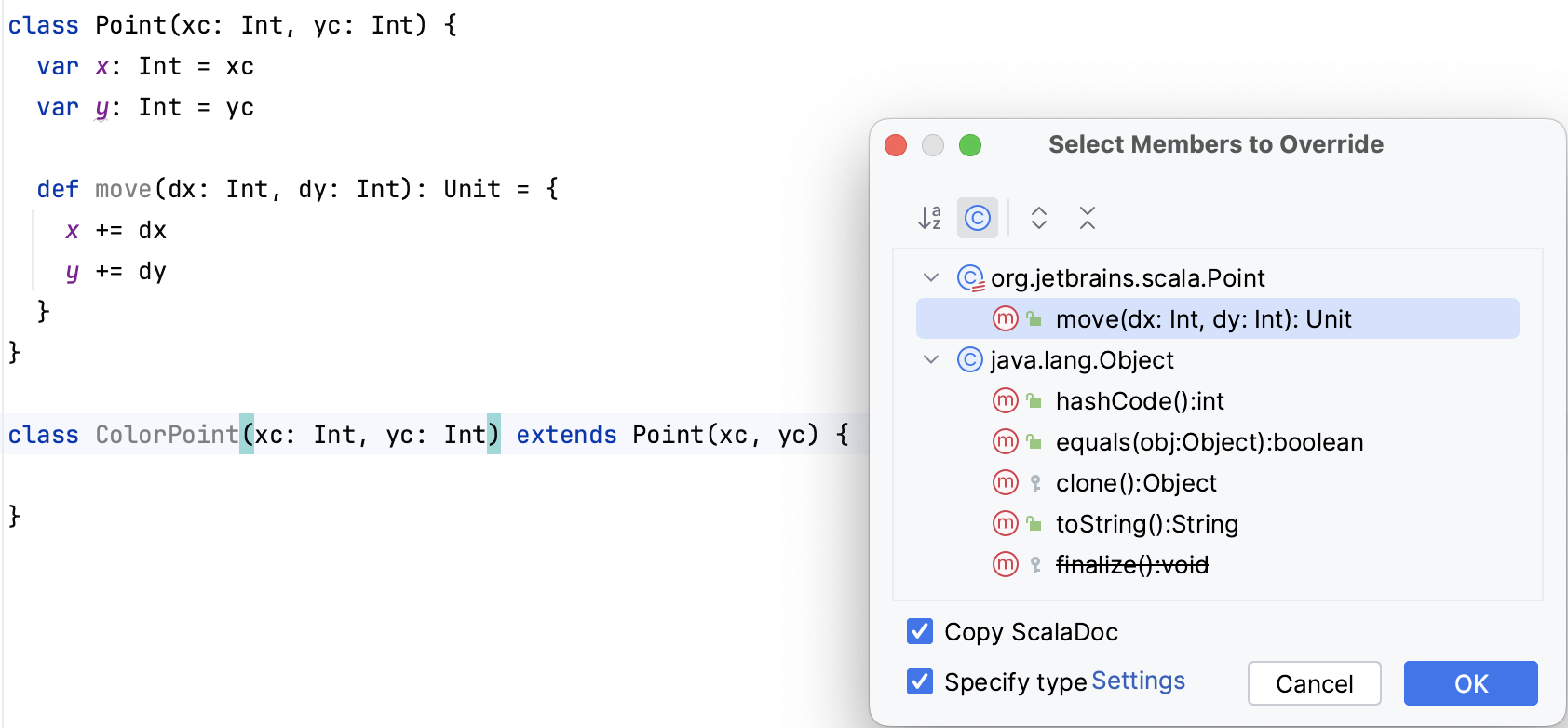The height and width of the screenshot is (728, 1568).
Task: Select the clone():Object member
Action: click(x=1136, y=483)
